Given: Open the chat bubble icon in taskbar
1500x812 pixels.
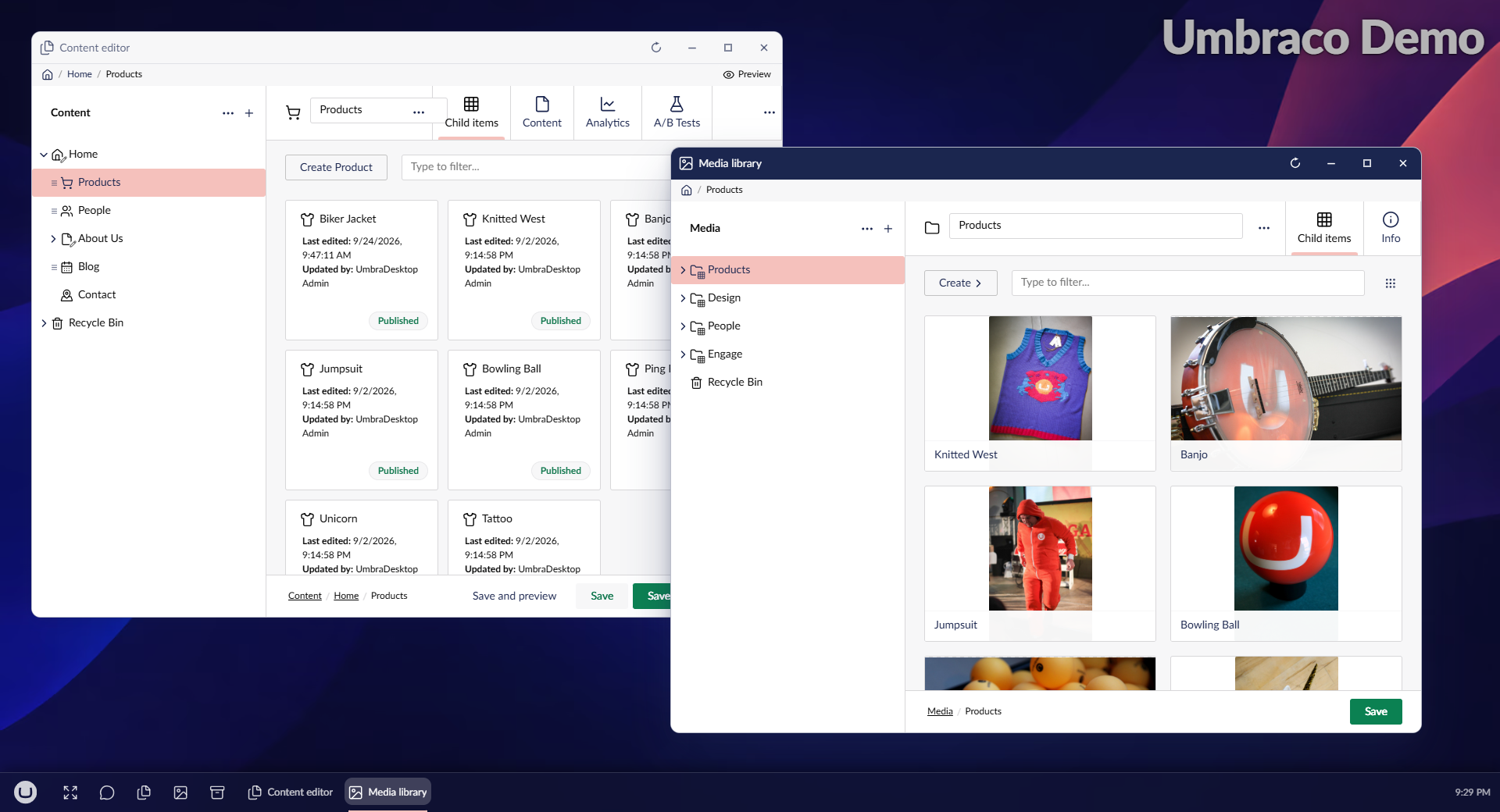Looking at the screenshot, I should click(107, 792).
